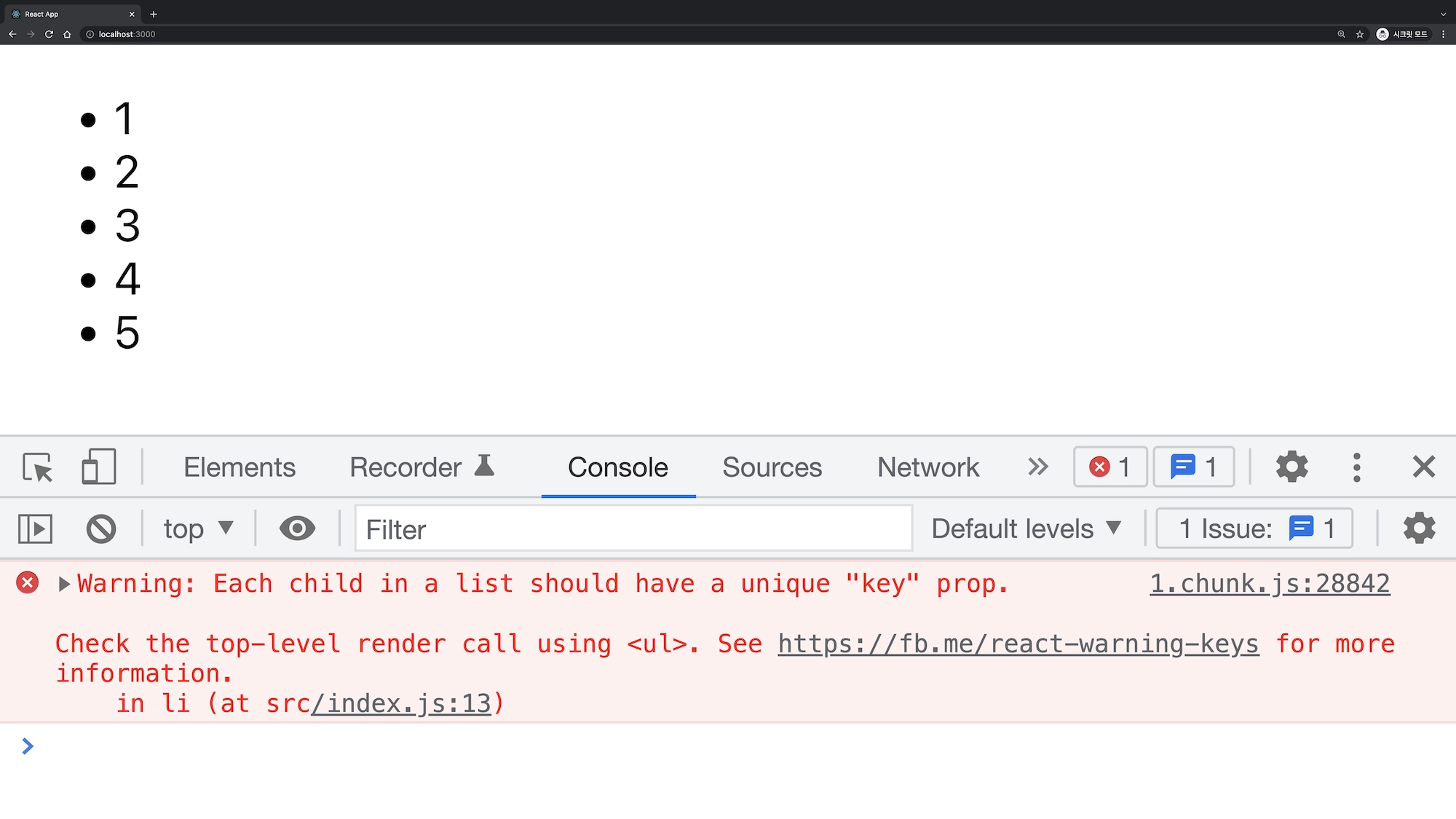
Task: Show the console sidebar panel
Action: (35, 529)
